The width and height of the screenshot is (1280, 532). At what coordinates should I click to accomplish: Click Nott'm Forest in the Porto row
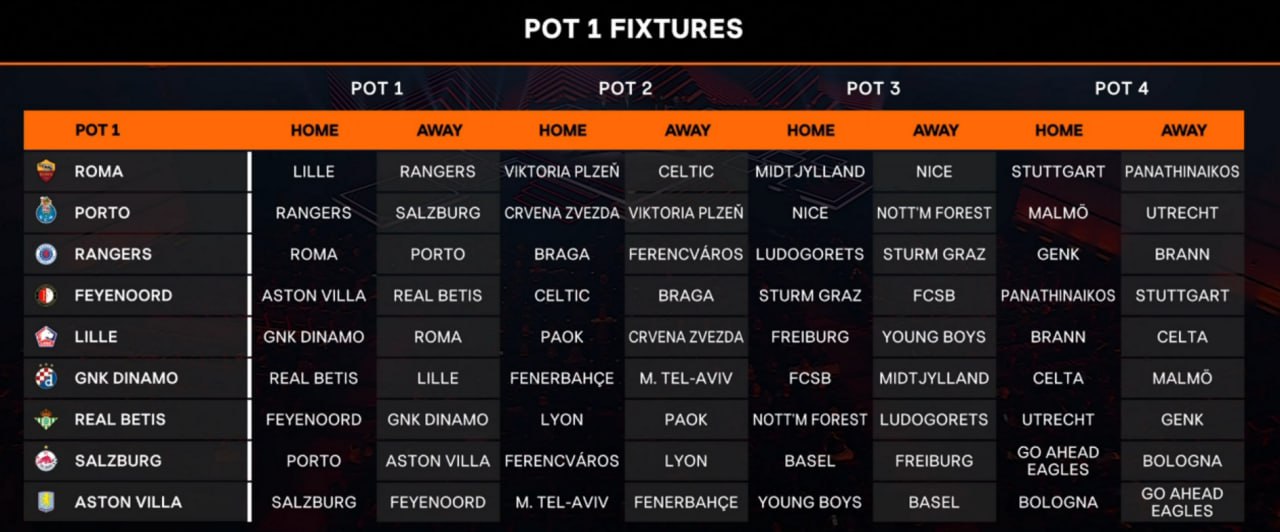[934, 213]
